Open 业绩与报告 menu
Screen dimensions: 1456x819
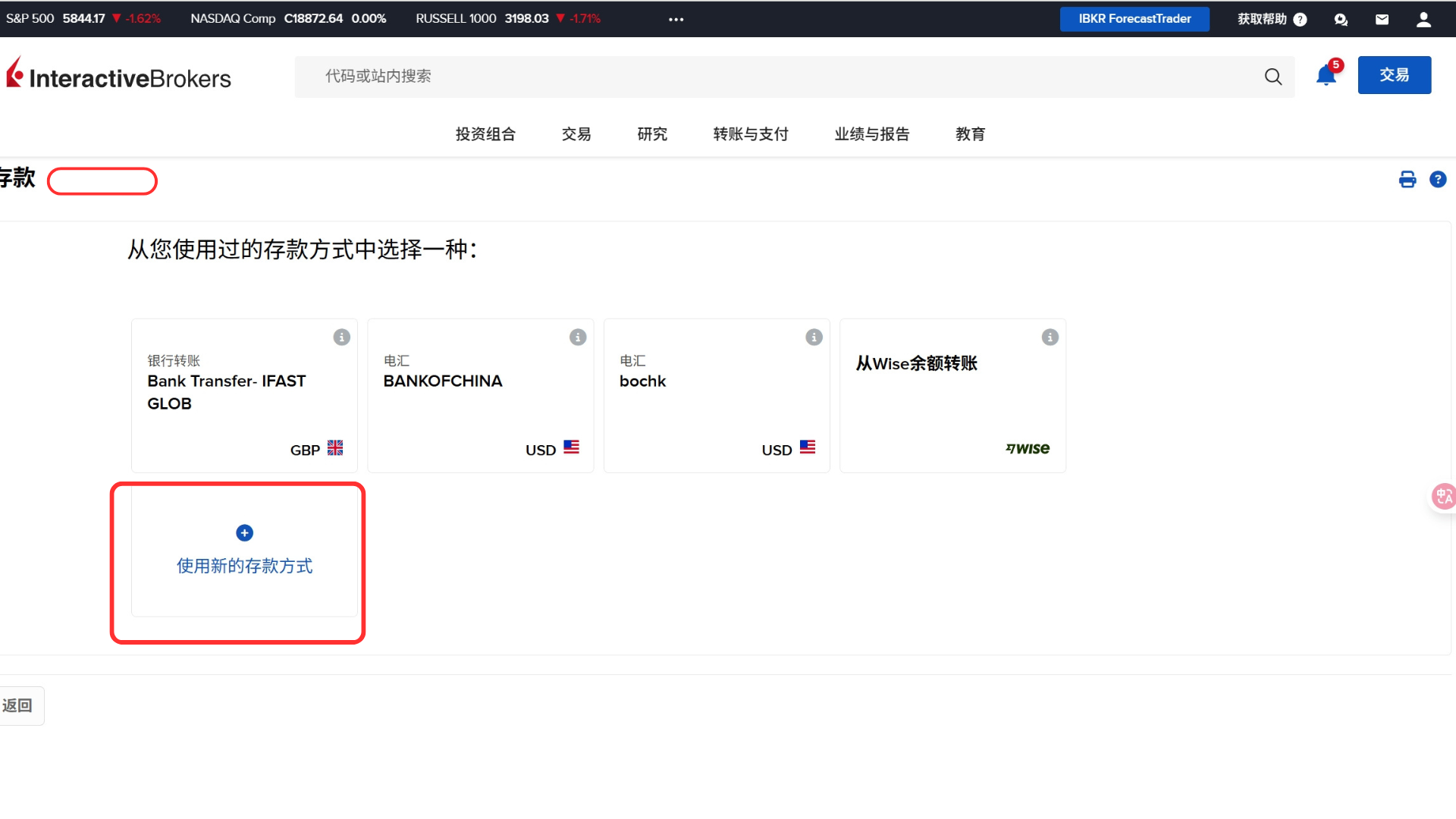(x=872, y=134)
